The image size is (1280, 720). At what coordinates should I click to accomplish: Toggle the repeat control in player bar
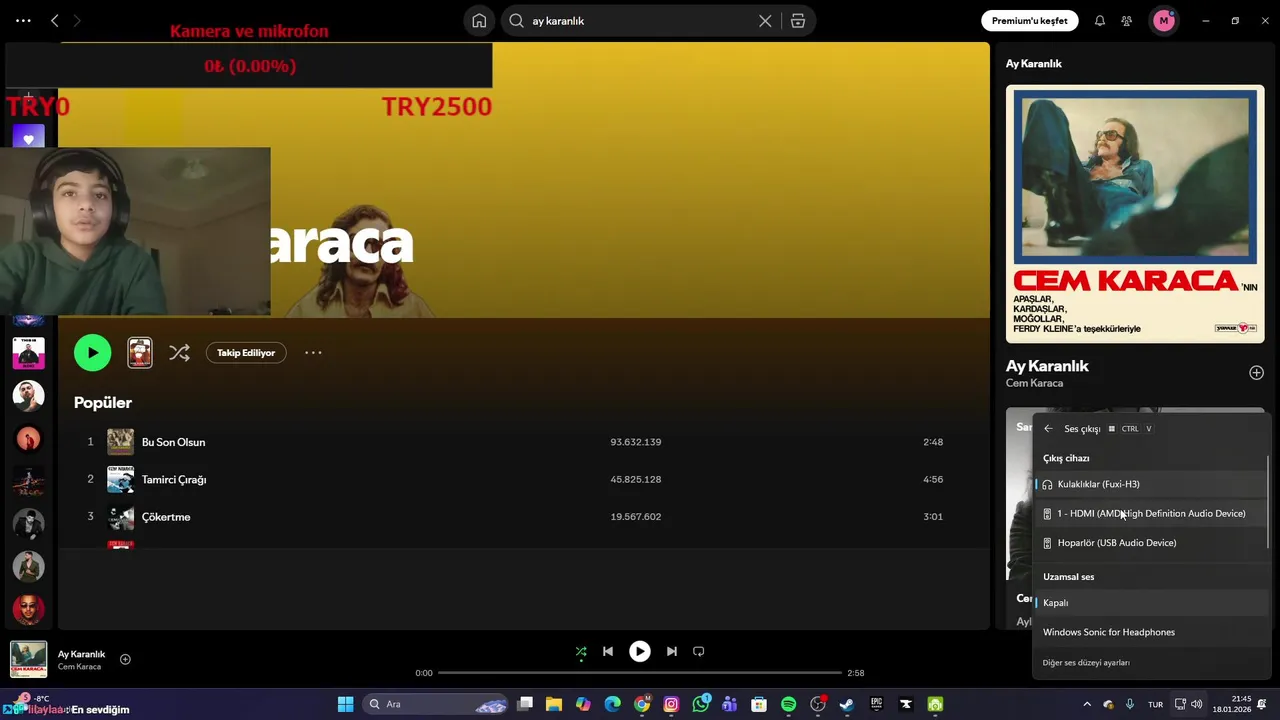699,651
